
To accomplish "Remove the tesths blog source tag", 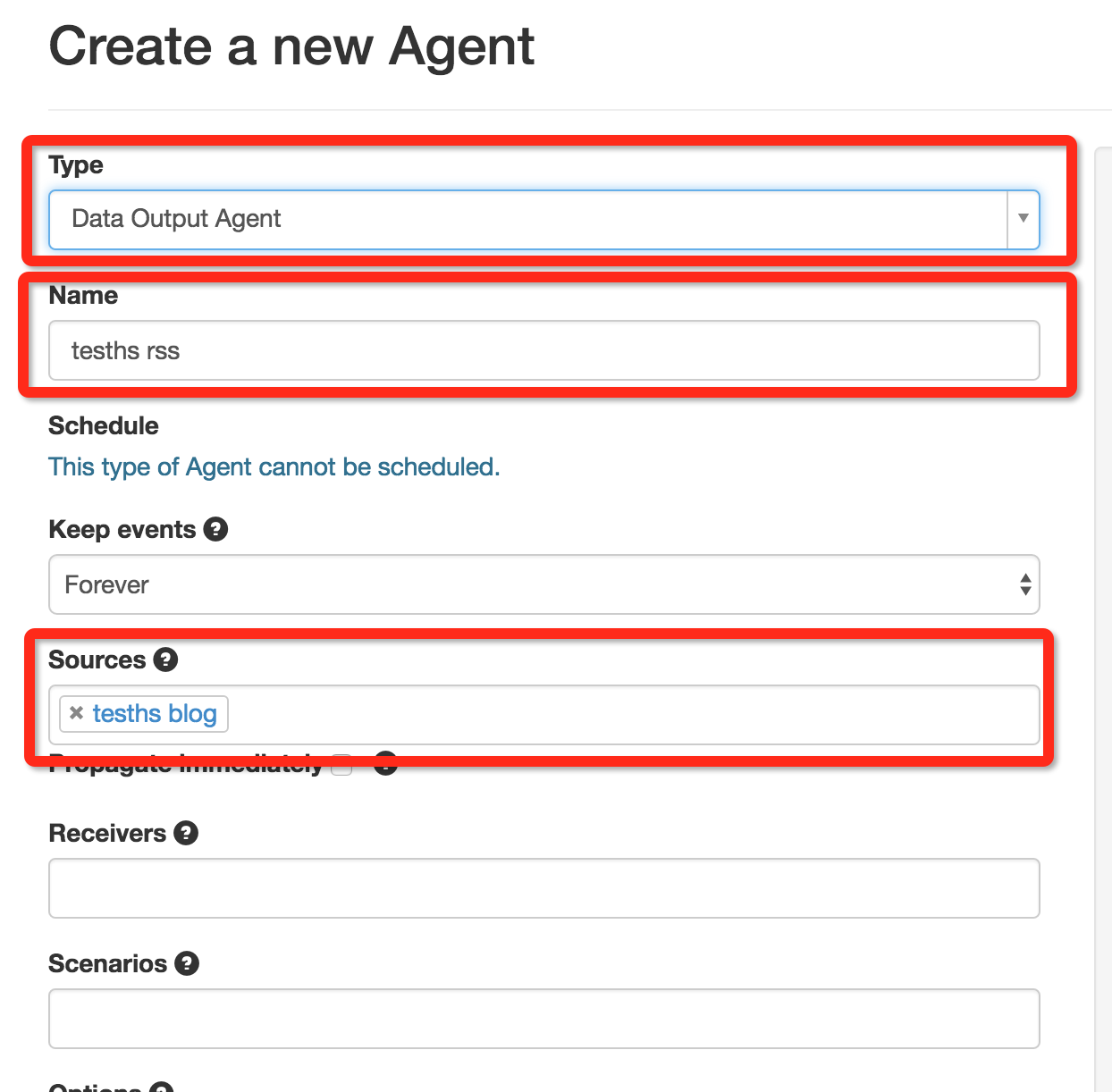I will click(76, 713).
